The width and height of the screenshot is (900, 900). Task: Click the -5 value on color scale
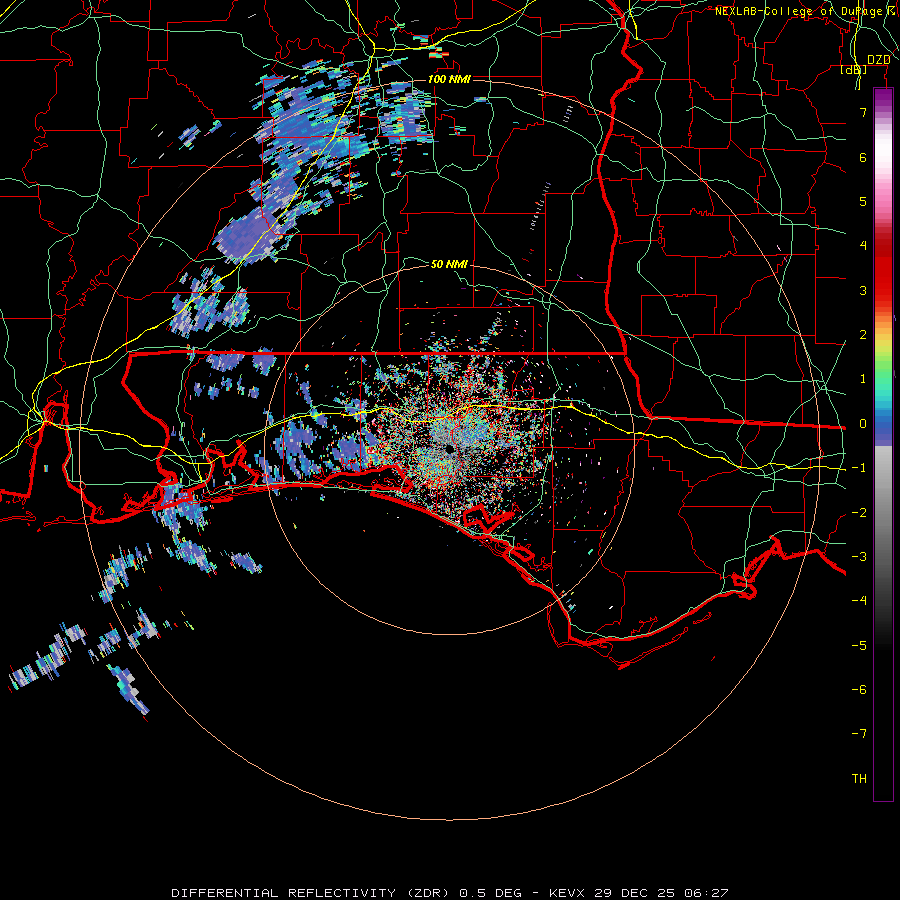[x=859, y=646]
